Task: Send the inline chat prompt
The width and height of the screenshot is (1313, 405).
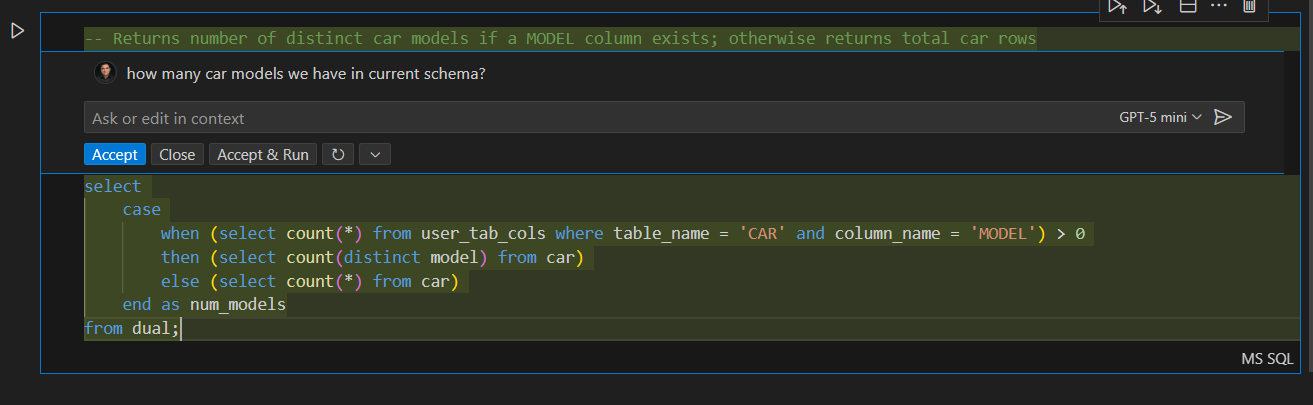Action: coord(1222,118)
